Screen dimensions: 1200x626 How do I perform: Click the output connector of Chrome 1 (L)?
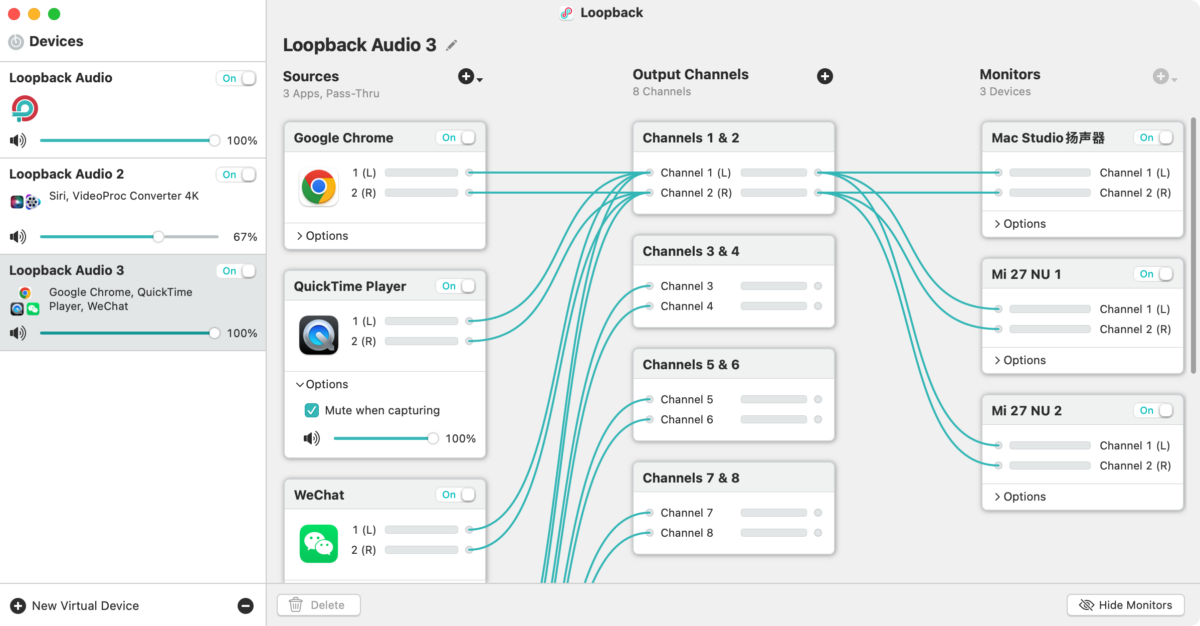470,173
